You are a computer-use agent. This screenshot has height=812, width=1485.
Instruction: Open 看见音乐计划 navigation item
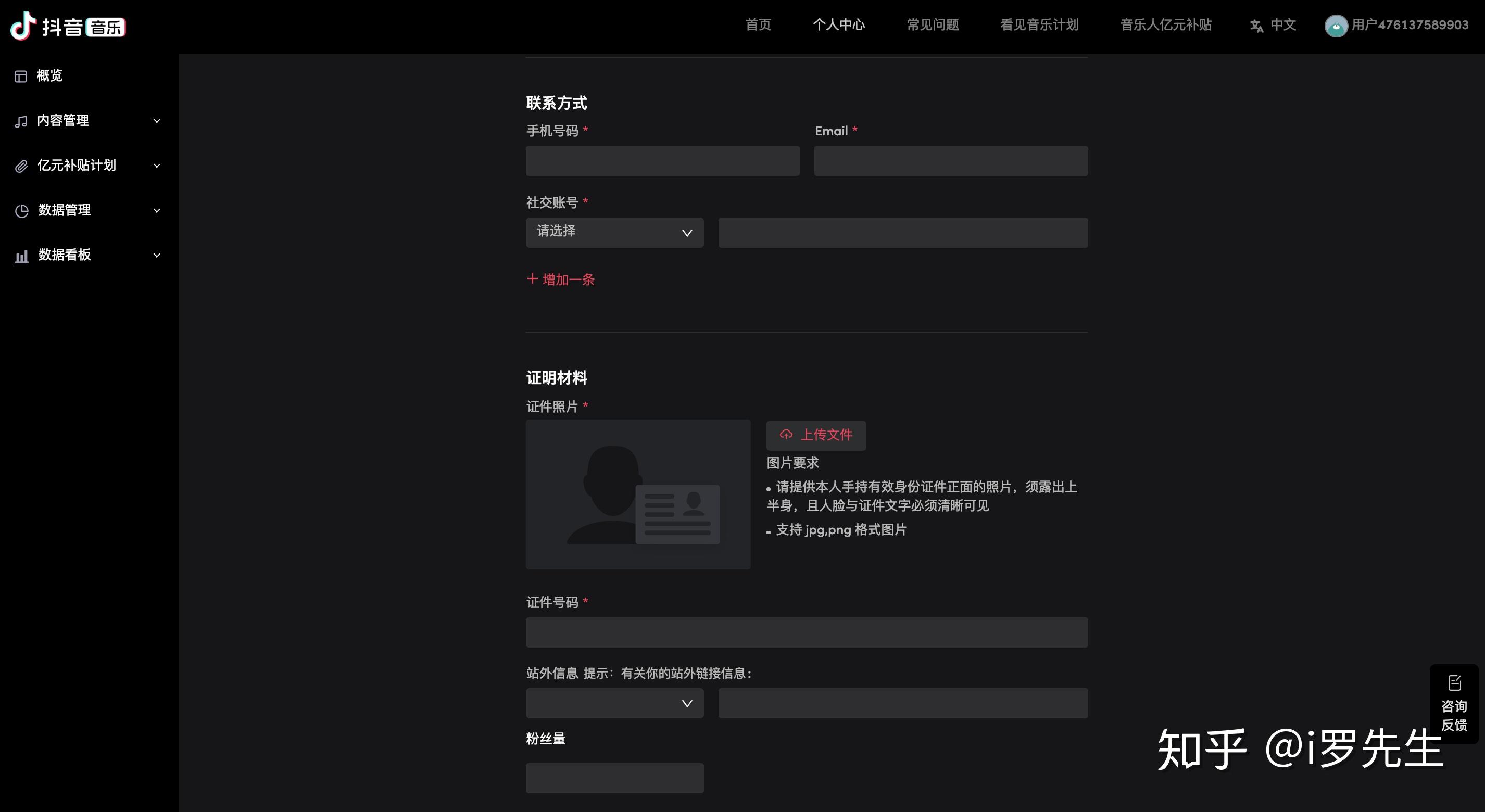[x=1039, y=25]
